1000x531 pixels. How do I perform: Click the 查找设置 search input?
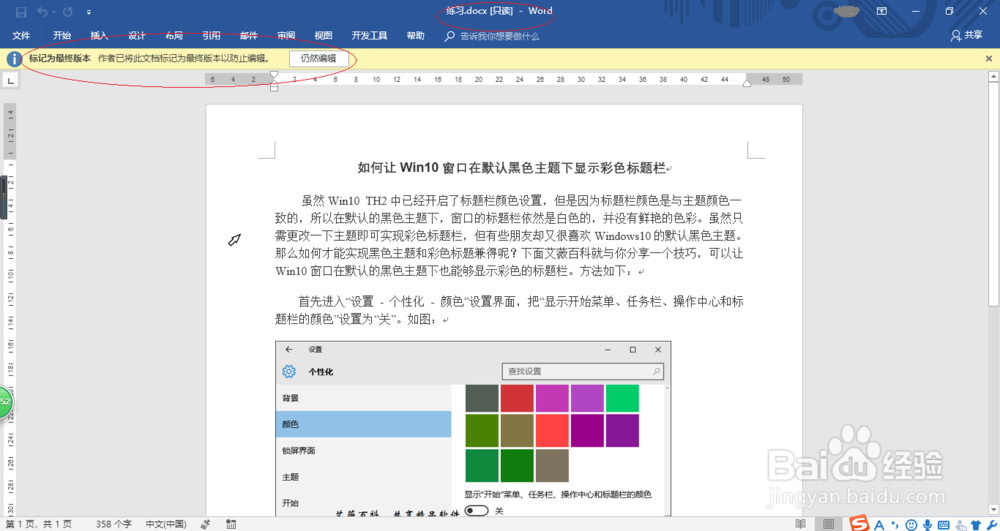(583, 371)
